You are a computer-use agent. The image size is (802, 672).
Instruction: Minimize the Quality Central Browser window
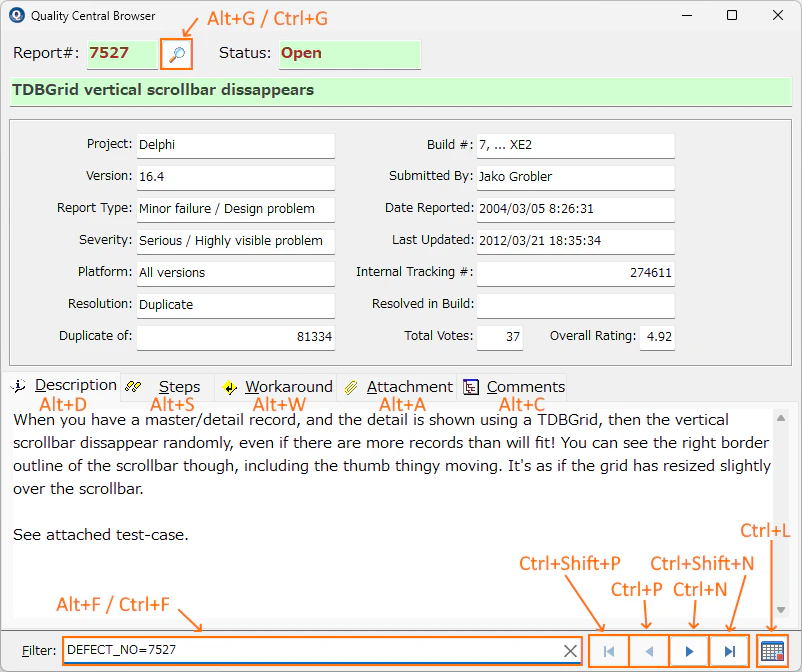point(687,15)
